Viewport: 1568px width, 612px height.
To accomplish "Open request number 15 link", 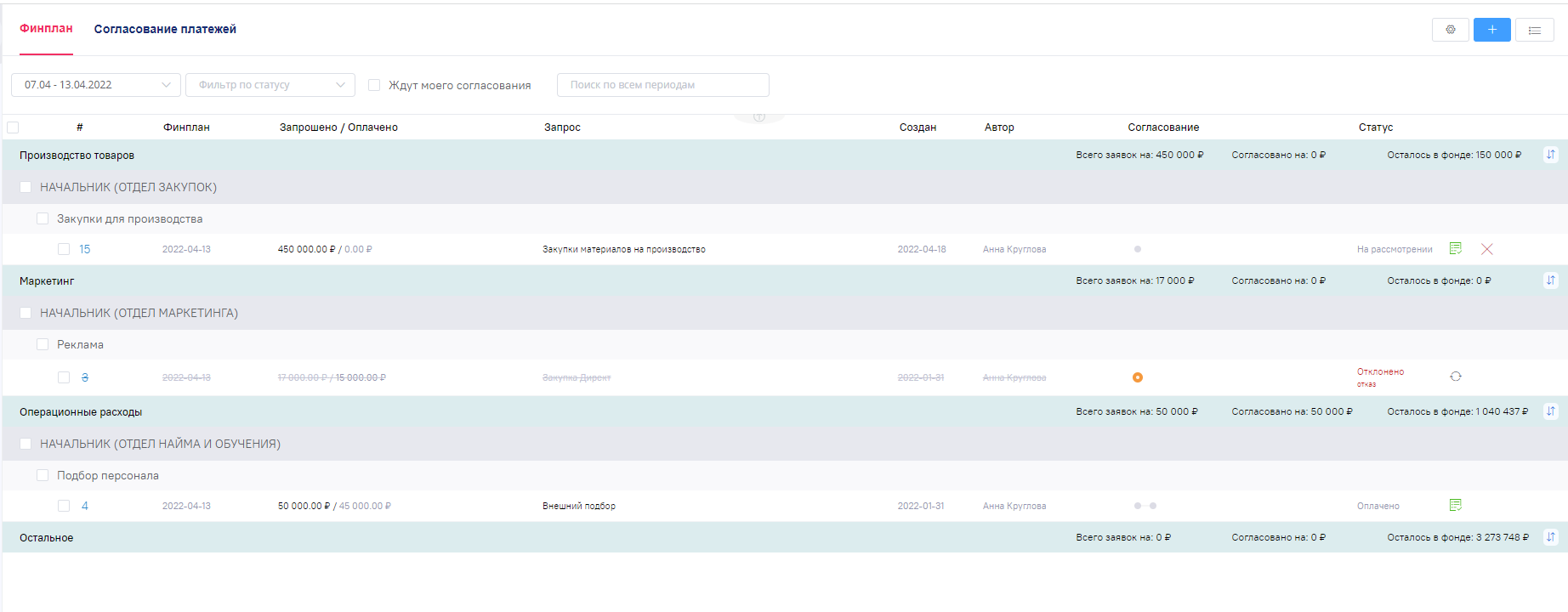I will click(85, 249).
